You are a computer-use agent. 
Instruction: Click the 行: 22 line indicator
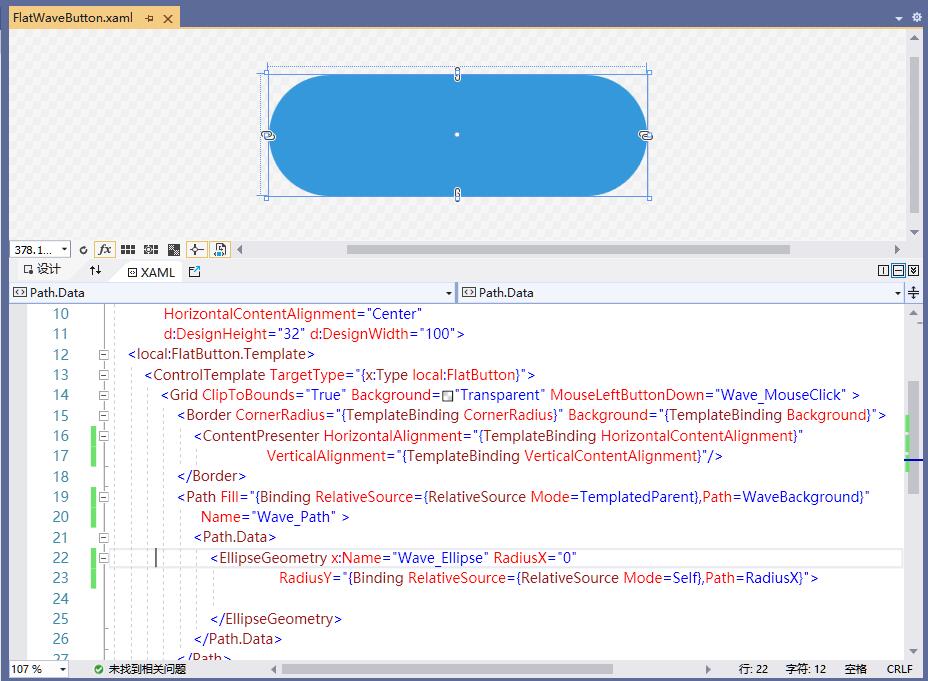pyautogui.click(x=753, y=669)
